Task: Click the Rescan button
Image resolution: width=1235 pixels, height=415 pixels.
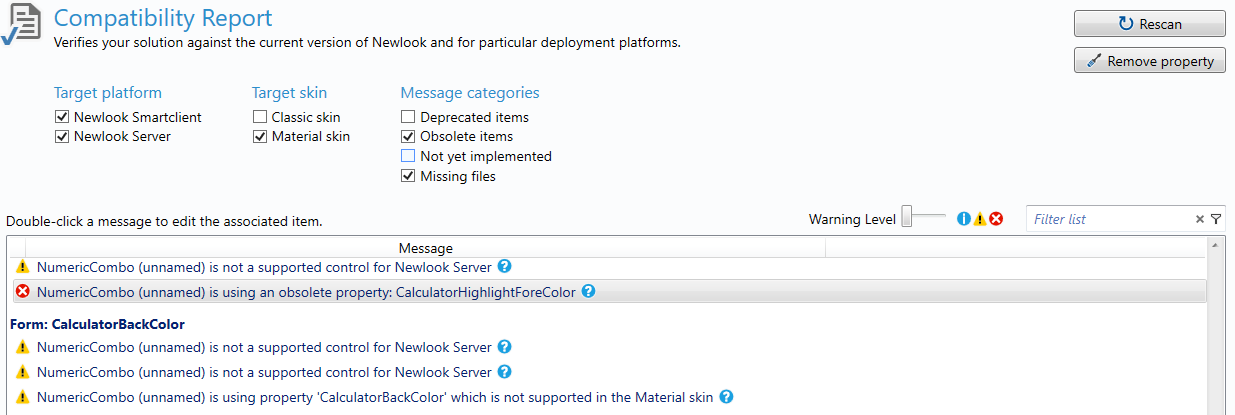Action: pyautogui.click(x=1150, y=24)
